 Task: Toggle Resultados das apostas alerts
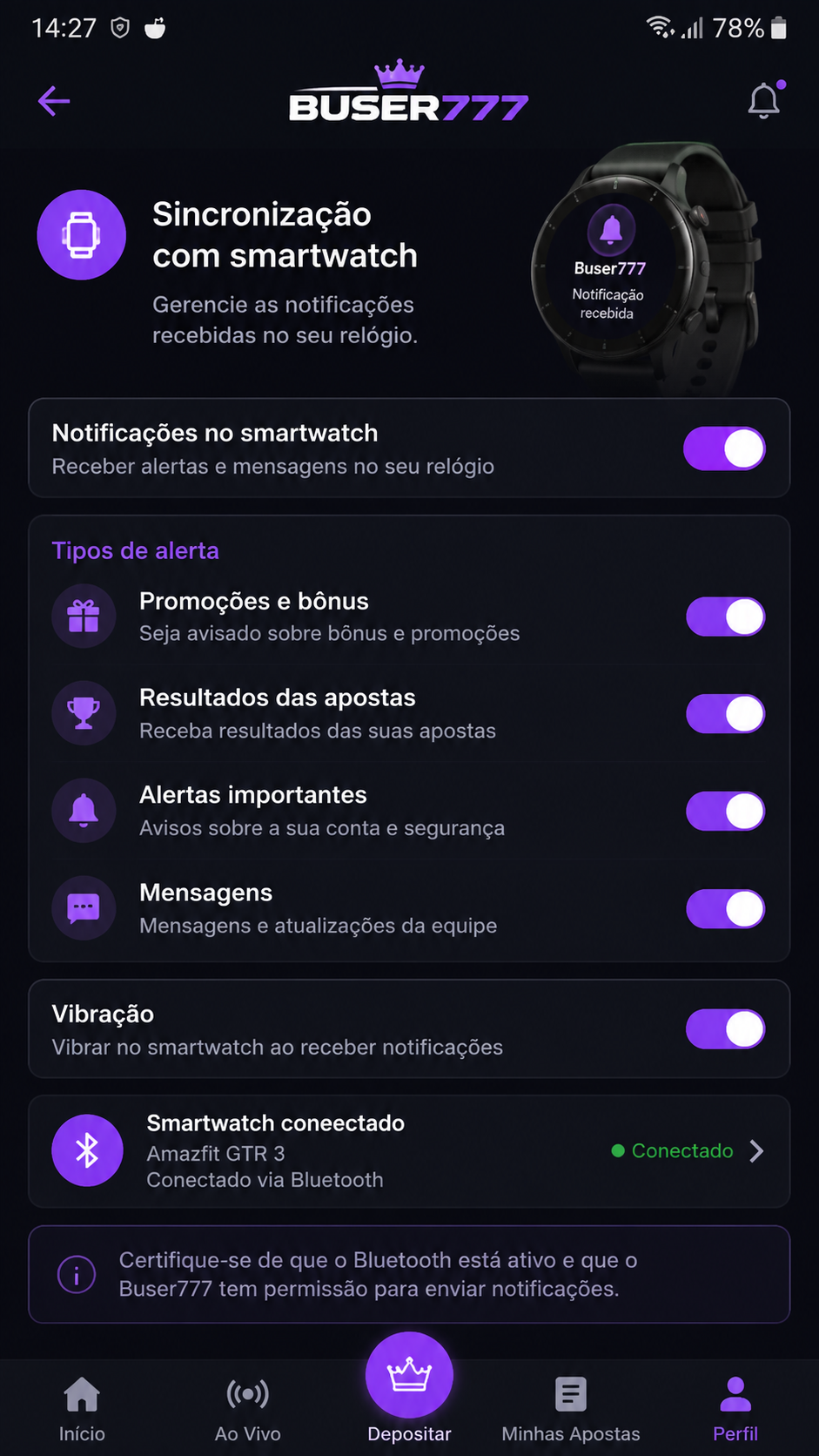tap(726, 713)
